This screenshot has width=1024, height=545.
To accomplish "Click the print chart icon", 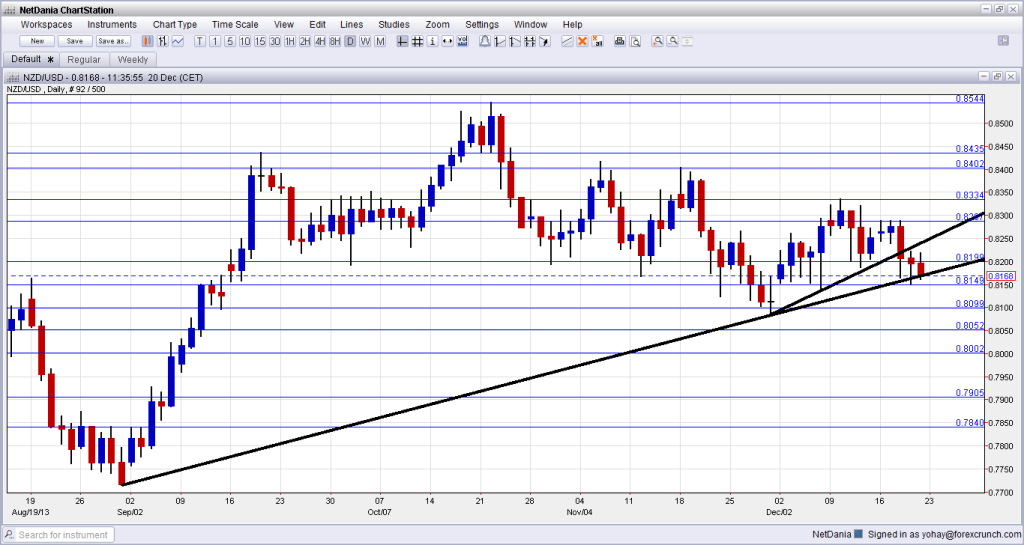I will [620, 41].
